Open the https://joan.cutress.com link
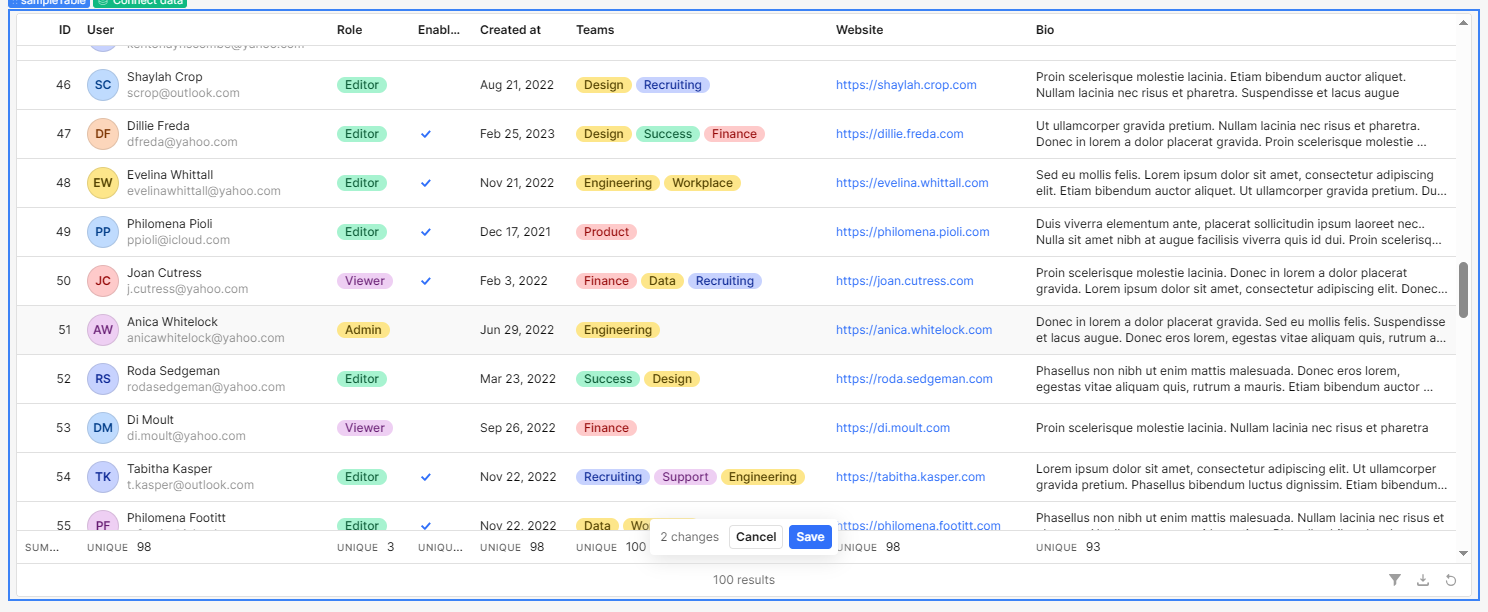1488x612 pixels. pyautogui.click(x=904, y=281)
